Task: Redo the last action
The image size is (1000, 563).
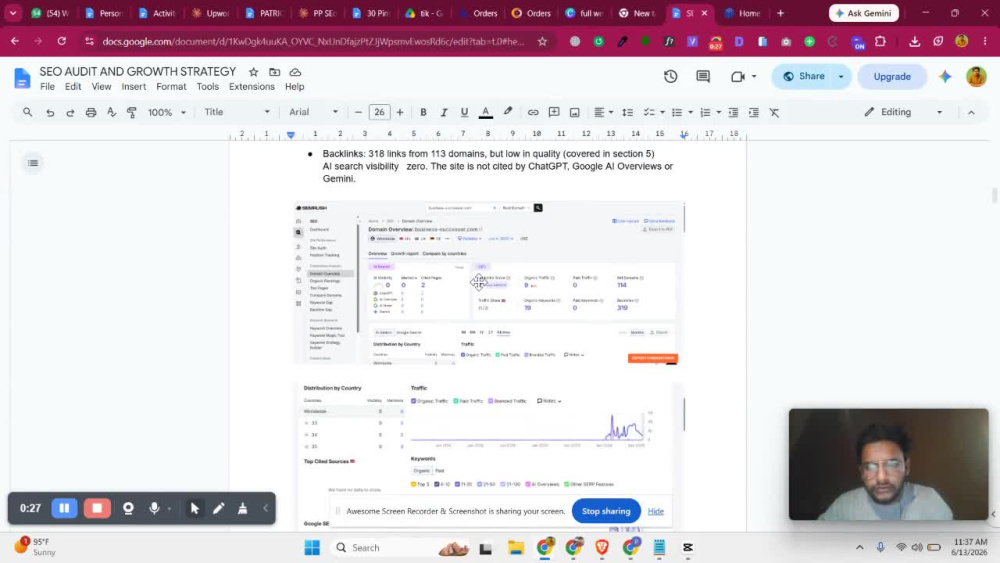Action: point(70,112)
